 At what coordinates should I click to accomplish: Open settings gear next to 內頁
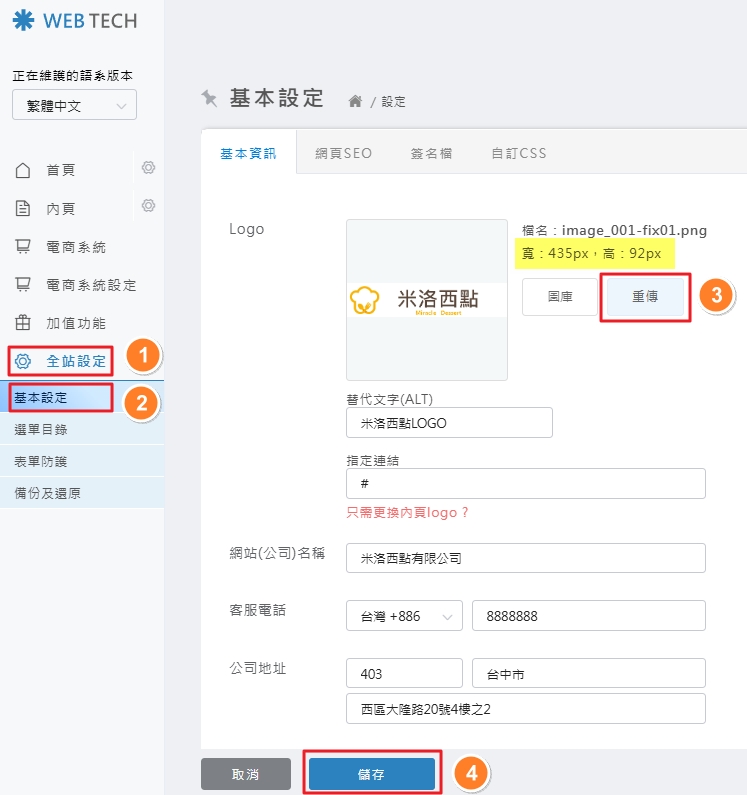148,205
